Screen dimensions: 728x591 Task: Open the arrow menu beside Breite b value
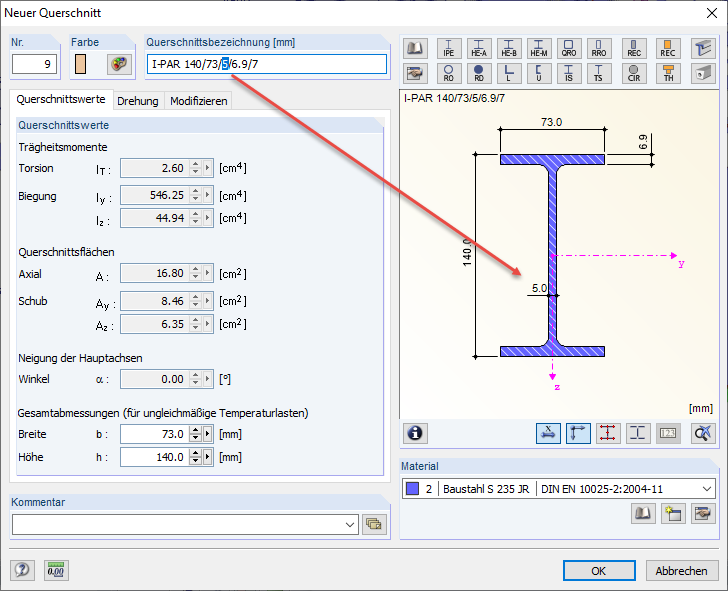tap(208, 434)
